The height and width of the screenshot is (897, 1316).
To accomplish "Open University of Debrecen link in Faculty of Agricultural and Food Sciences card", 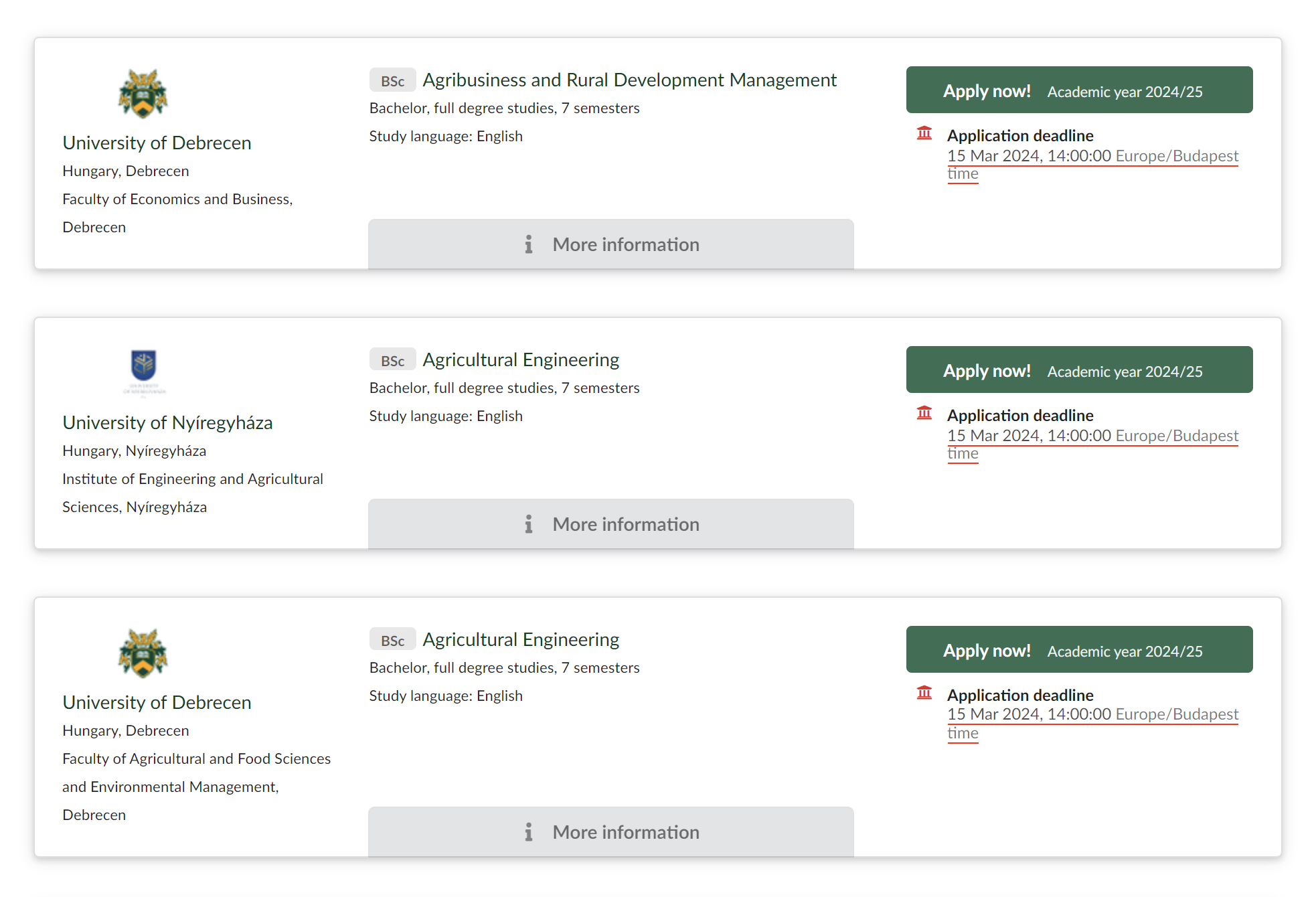I will coord(157,702).
